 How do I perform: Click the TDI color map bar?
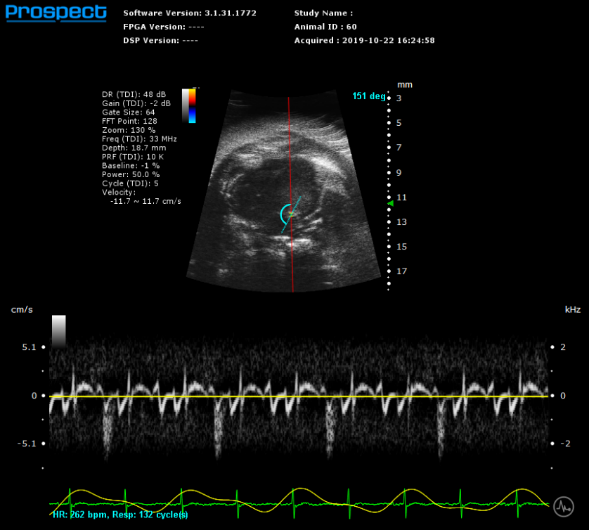(192, 106)
